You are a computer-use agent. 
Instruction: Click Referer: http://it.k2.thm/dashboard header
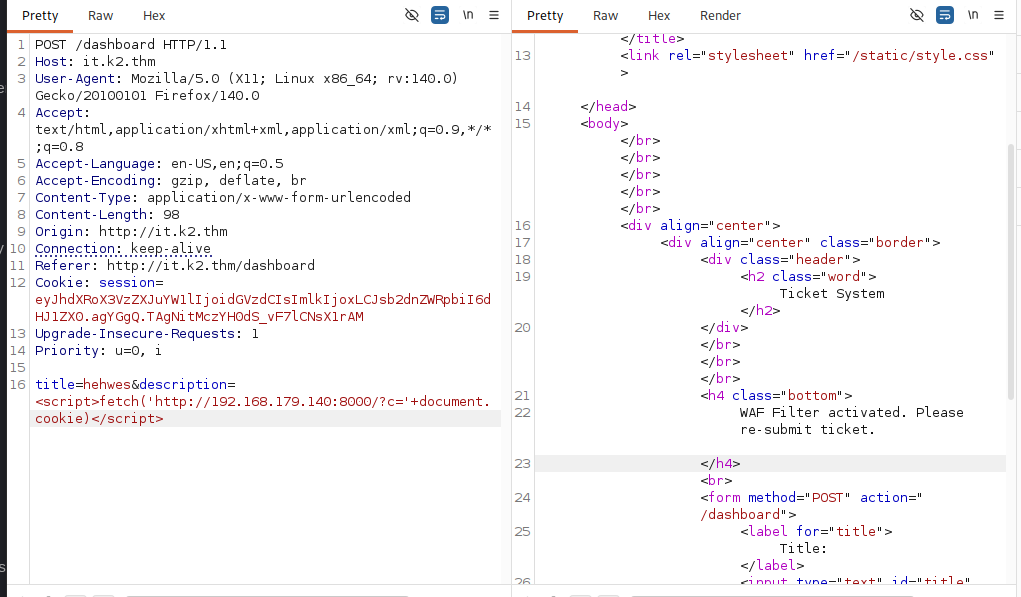[175, 265]
